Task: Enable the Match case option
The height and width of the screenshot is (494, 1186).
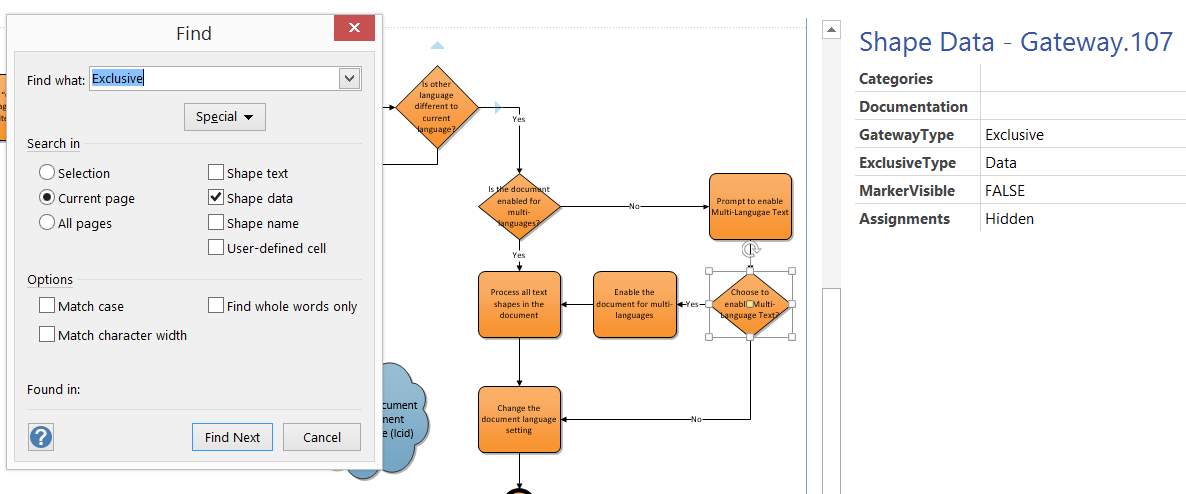Action: tap(47, 306)
